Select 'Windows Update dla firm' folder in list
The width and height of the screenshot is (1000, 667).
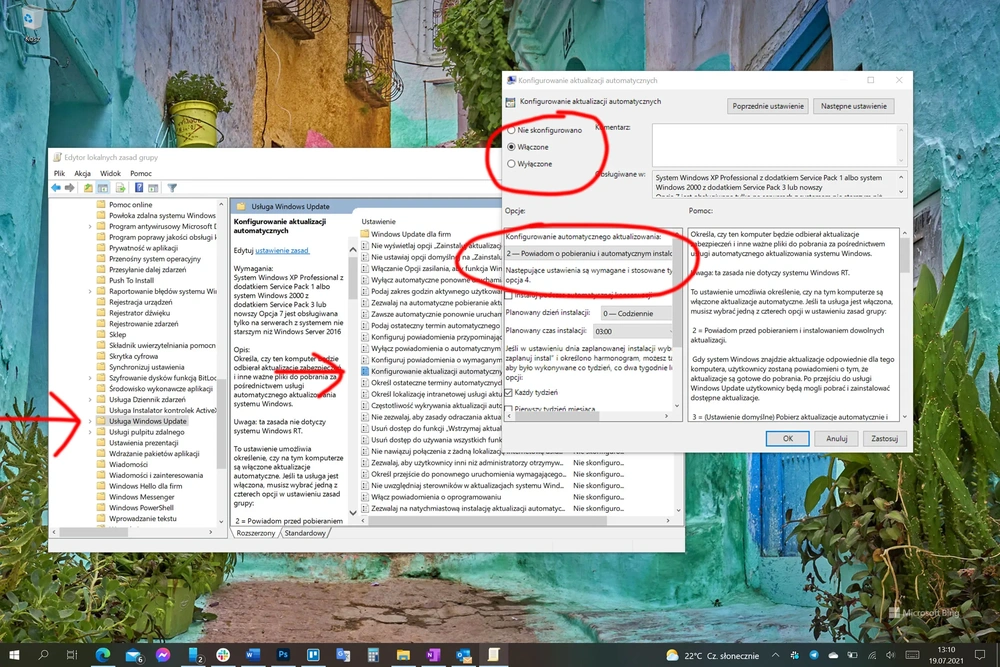pyautogui.click(x=411, y=234)
